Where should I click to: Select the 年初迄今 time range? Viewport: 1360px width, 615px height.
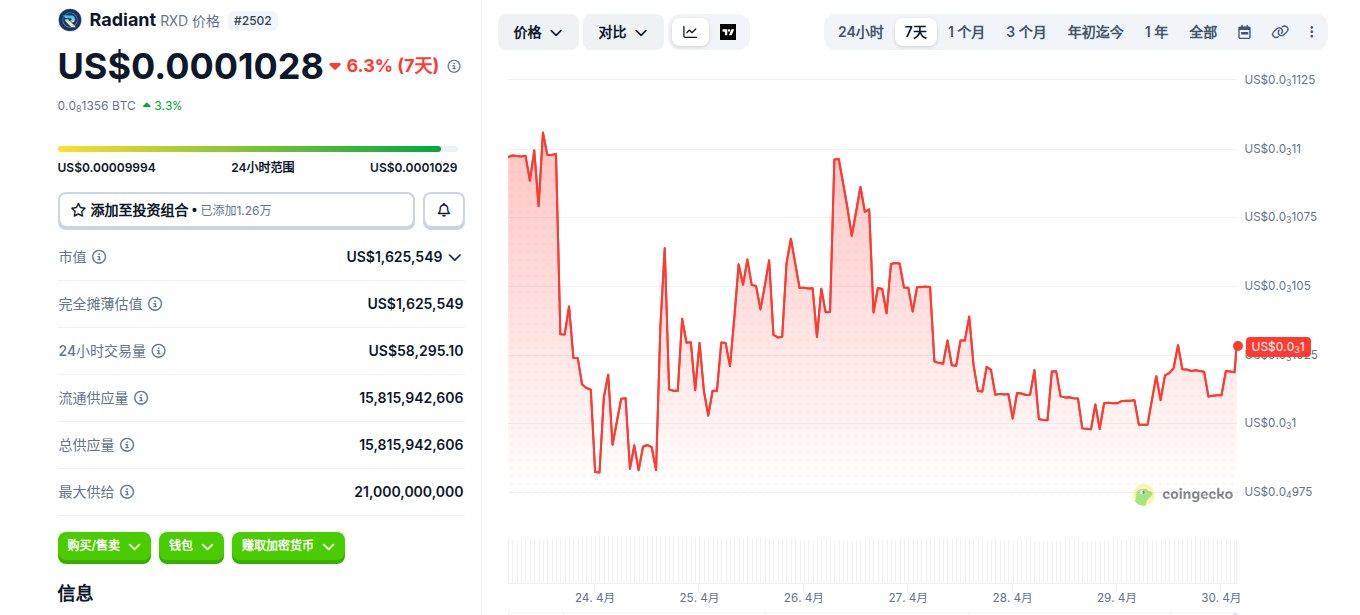click(x=1095, y=32)
